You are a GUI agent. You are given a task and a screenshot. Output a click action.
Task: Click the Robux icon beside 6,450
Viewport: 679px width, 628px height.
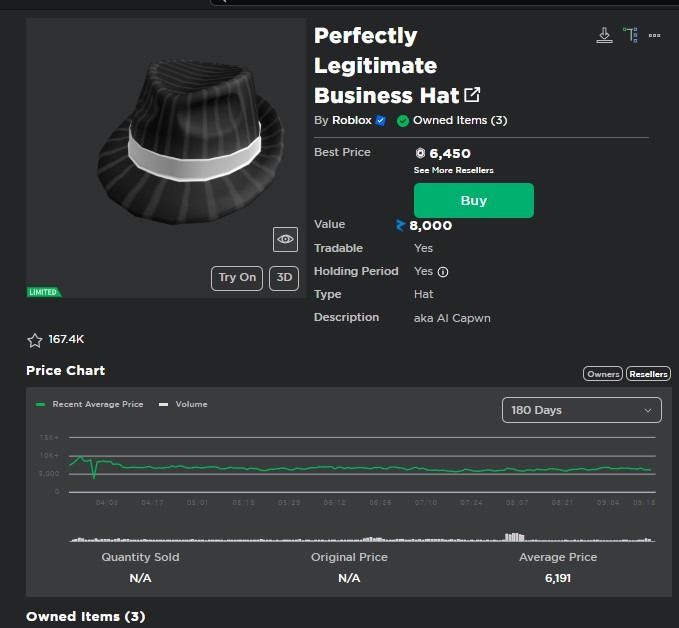[420, 153]
